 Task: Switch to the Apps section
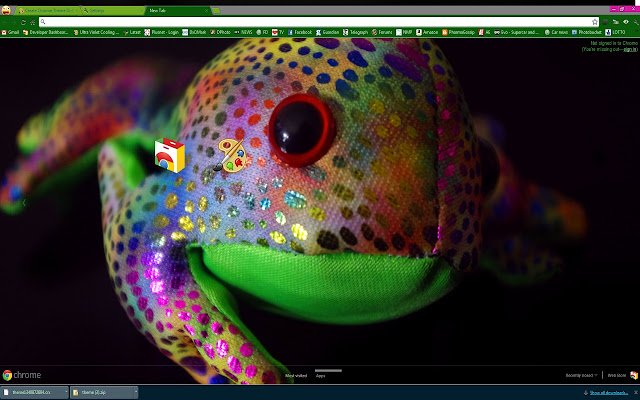coord(320,376)
